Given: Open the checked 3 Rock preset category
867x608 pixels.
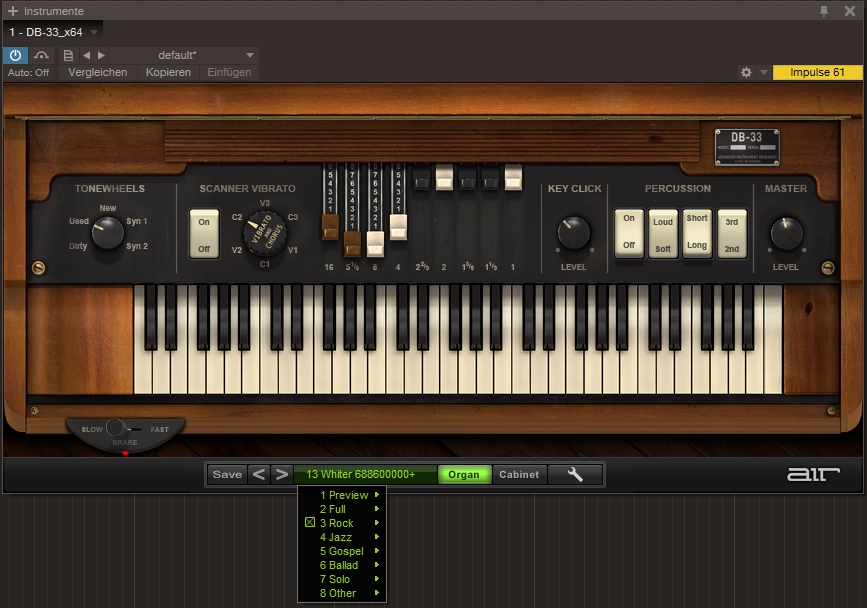Looking at the screenshot, I should click(x=342, y=523).
